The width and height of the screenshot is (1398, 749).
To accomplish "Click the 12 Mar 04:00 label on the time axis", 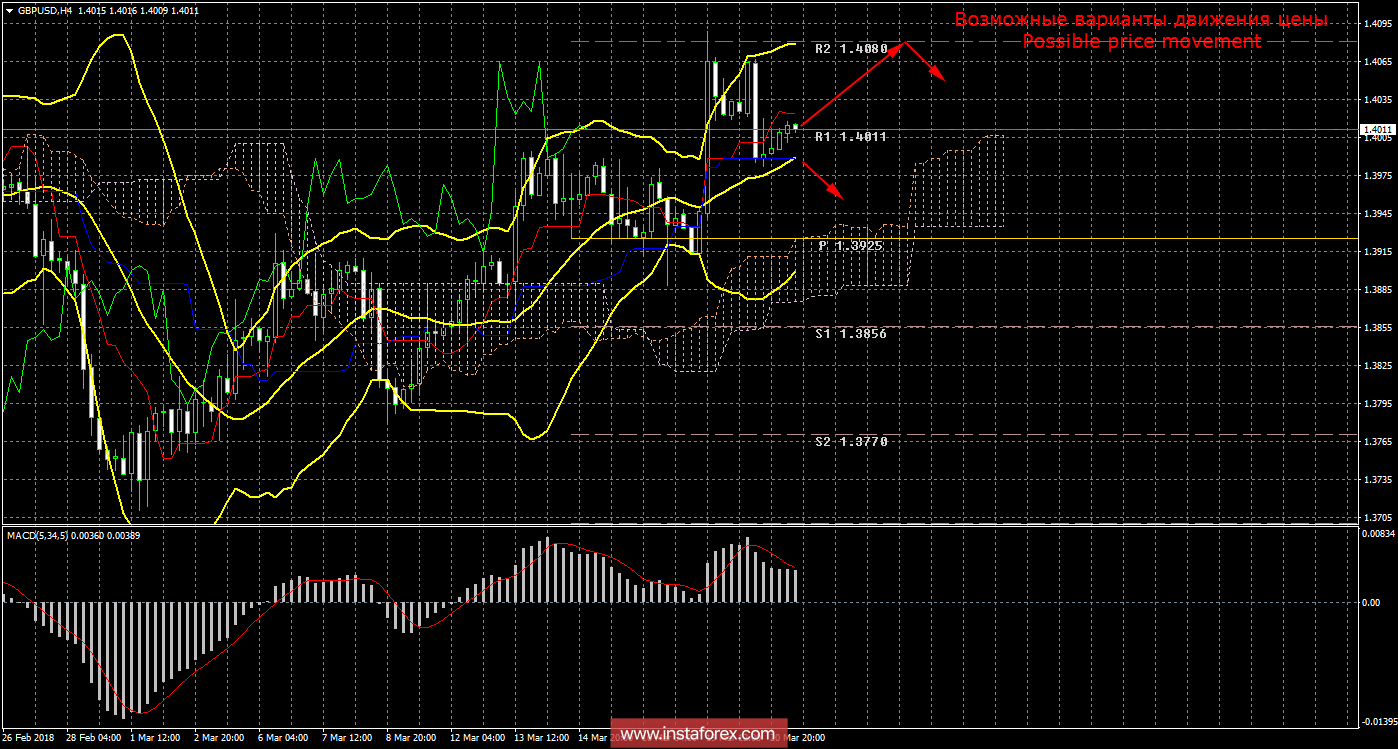I will click(x=476, y=738).
